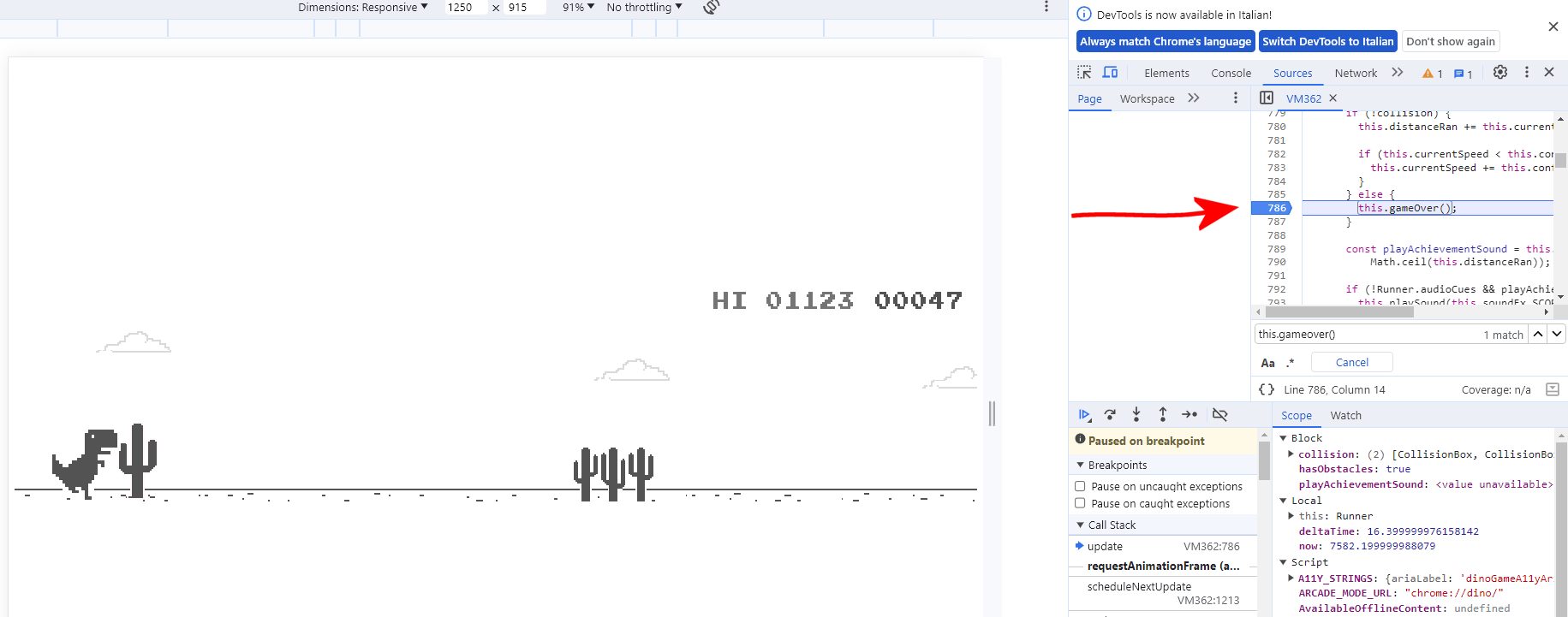Show more navigator tabs after Workspace
The width and height of the screenshot is (1568, 617).
1194,98
